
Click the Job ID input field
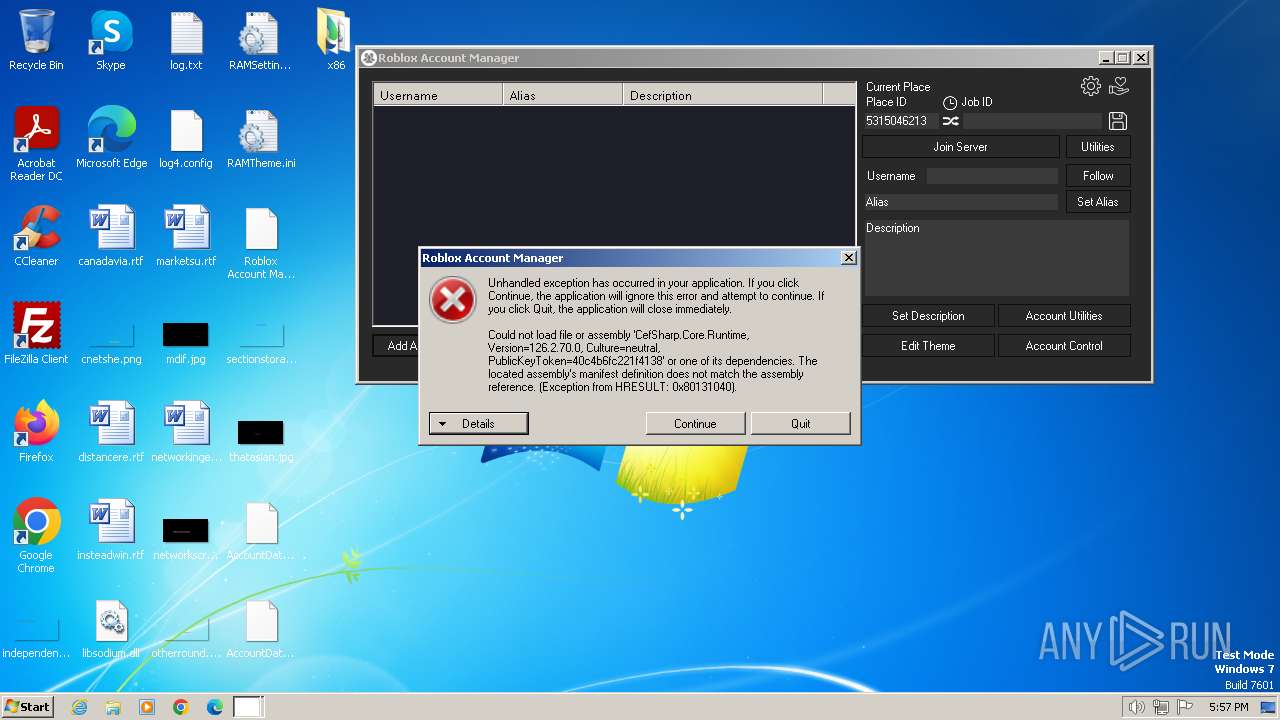coord(1033,121)
